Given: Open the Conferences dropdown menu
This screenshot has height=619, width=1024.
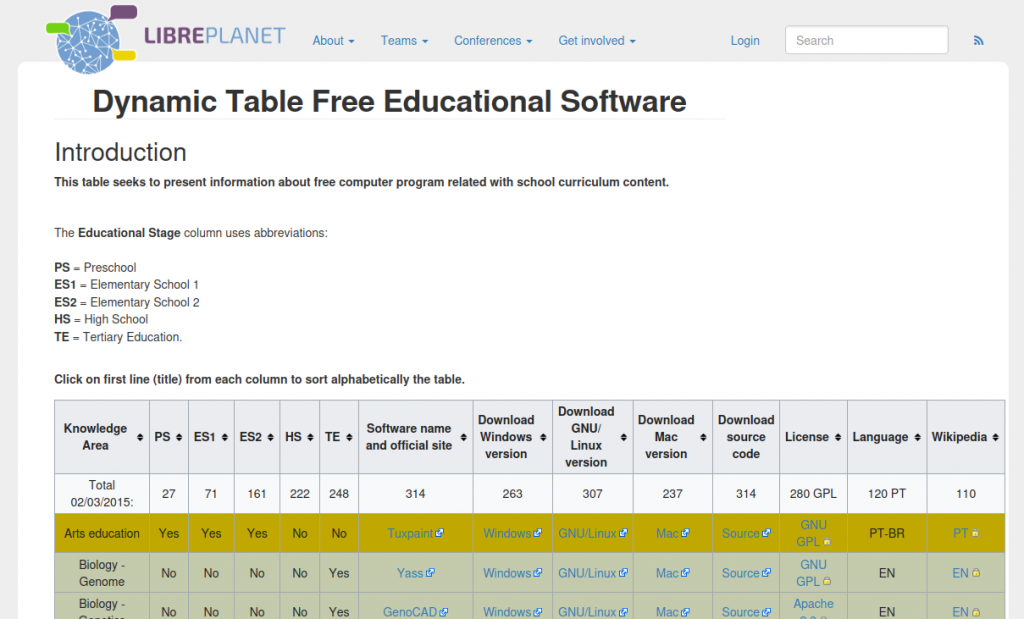Looking at the screenshot, I should pos(493,40).
